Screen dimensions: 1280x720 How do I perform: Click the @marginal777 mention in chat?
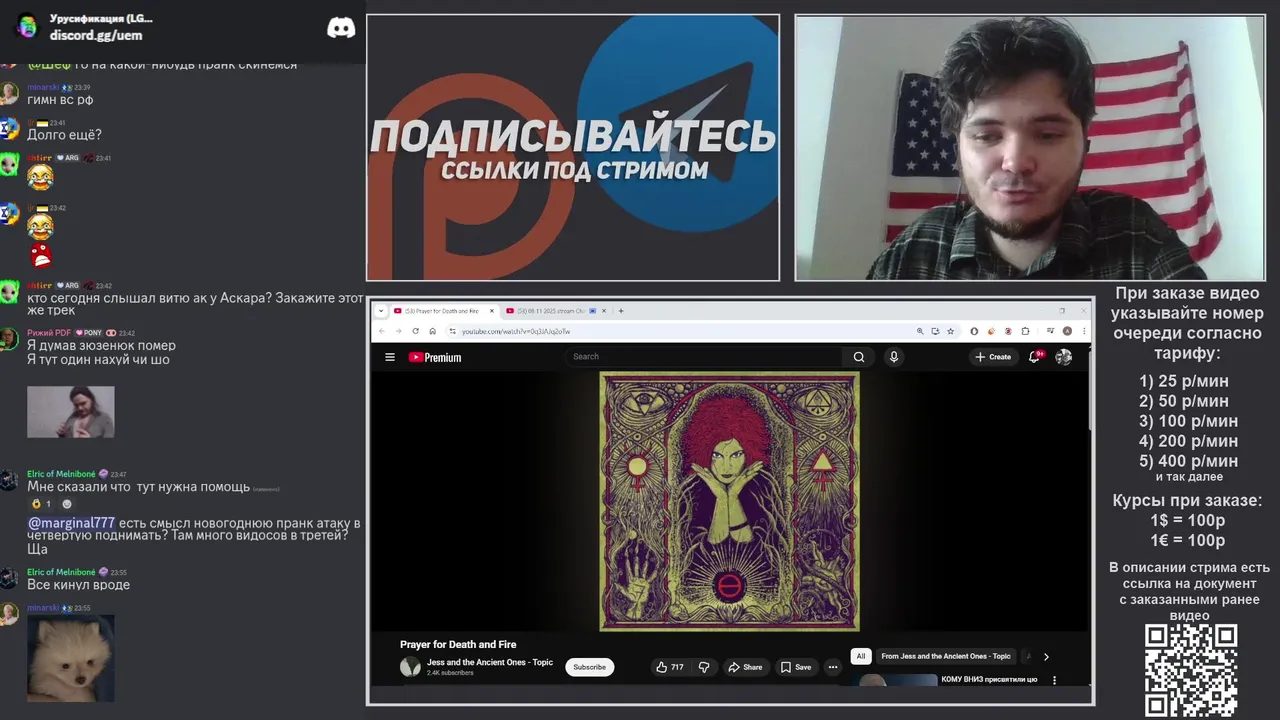(x=71, y=523)
